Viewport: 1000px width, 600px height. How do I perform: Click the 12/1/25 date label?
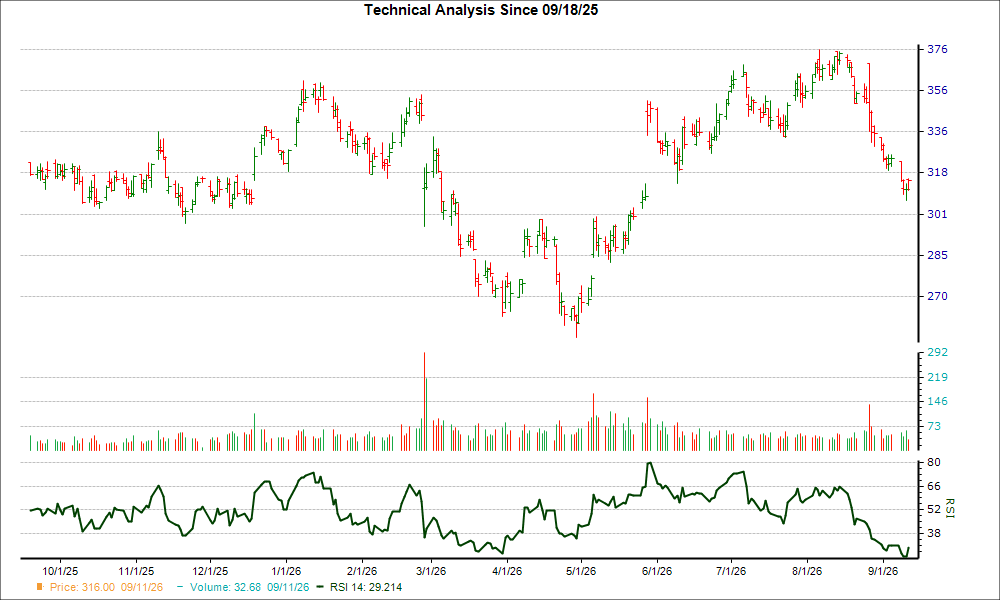coord(210,571)
